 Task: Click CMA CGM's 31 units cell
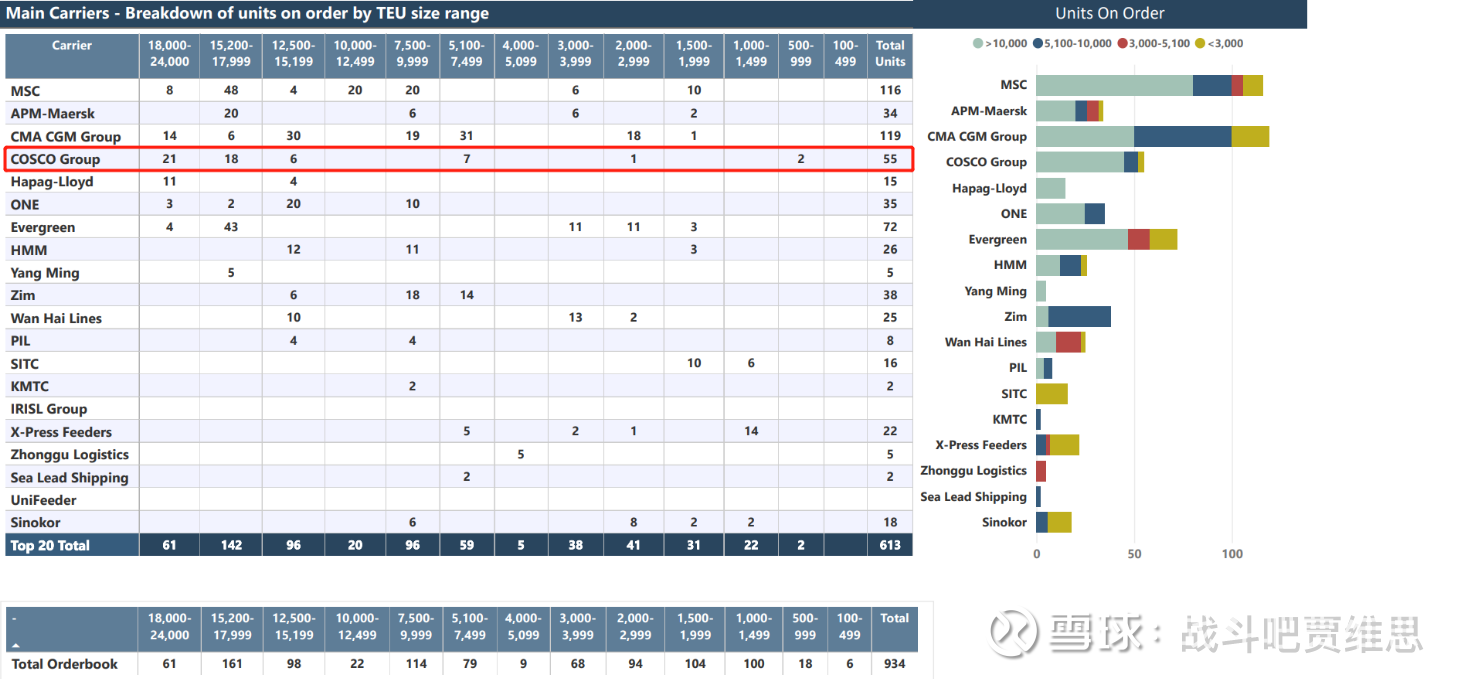[x=467, y=136]
